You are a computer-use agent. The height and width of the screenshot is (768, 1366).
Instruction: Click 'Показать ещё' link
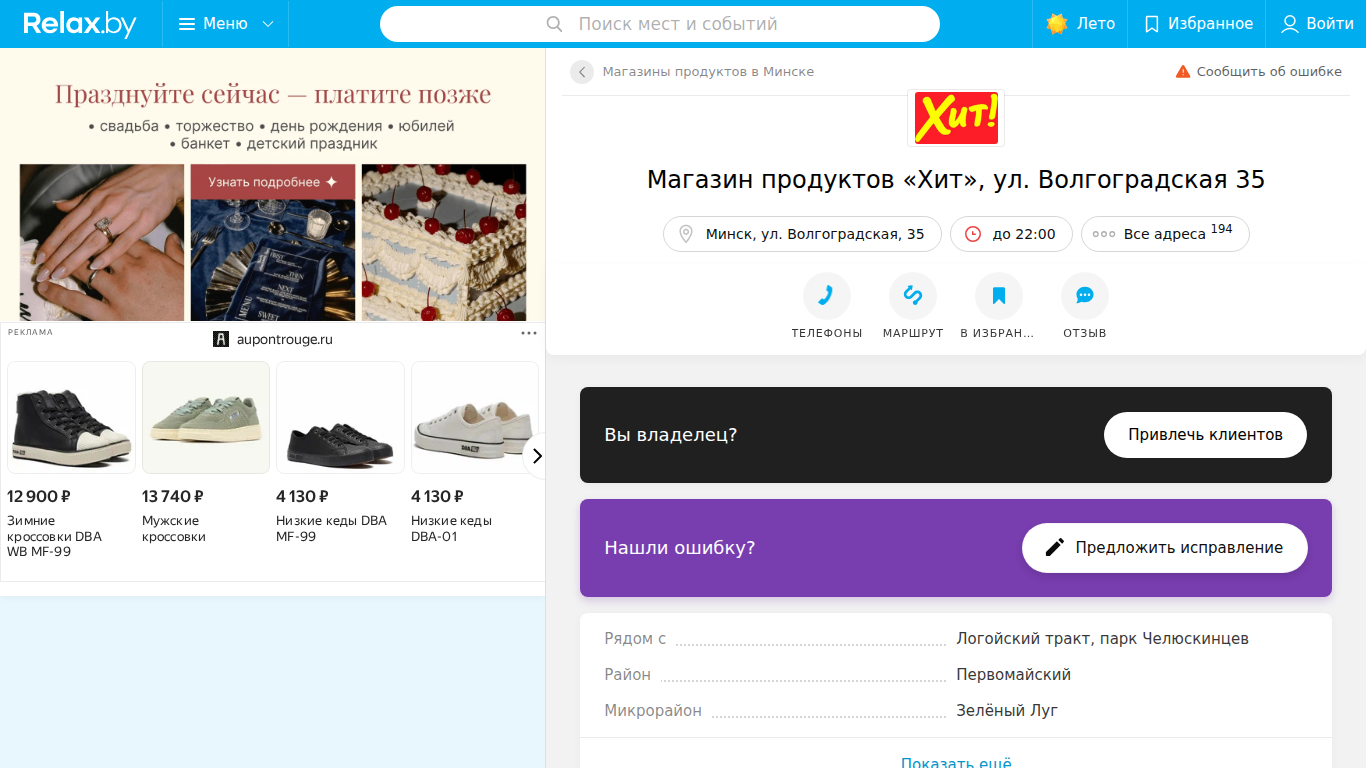click(956, 762)
